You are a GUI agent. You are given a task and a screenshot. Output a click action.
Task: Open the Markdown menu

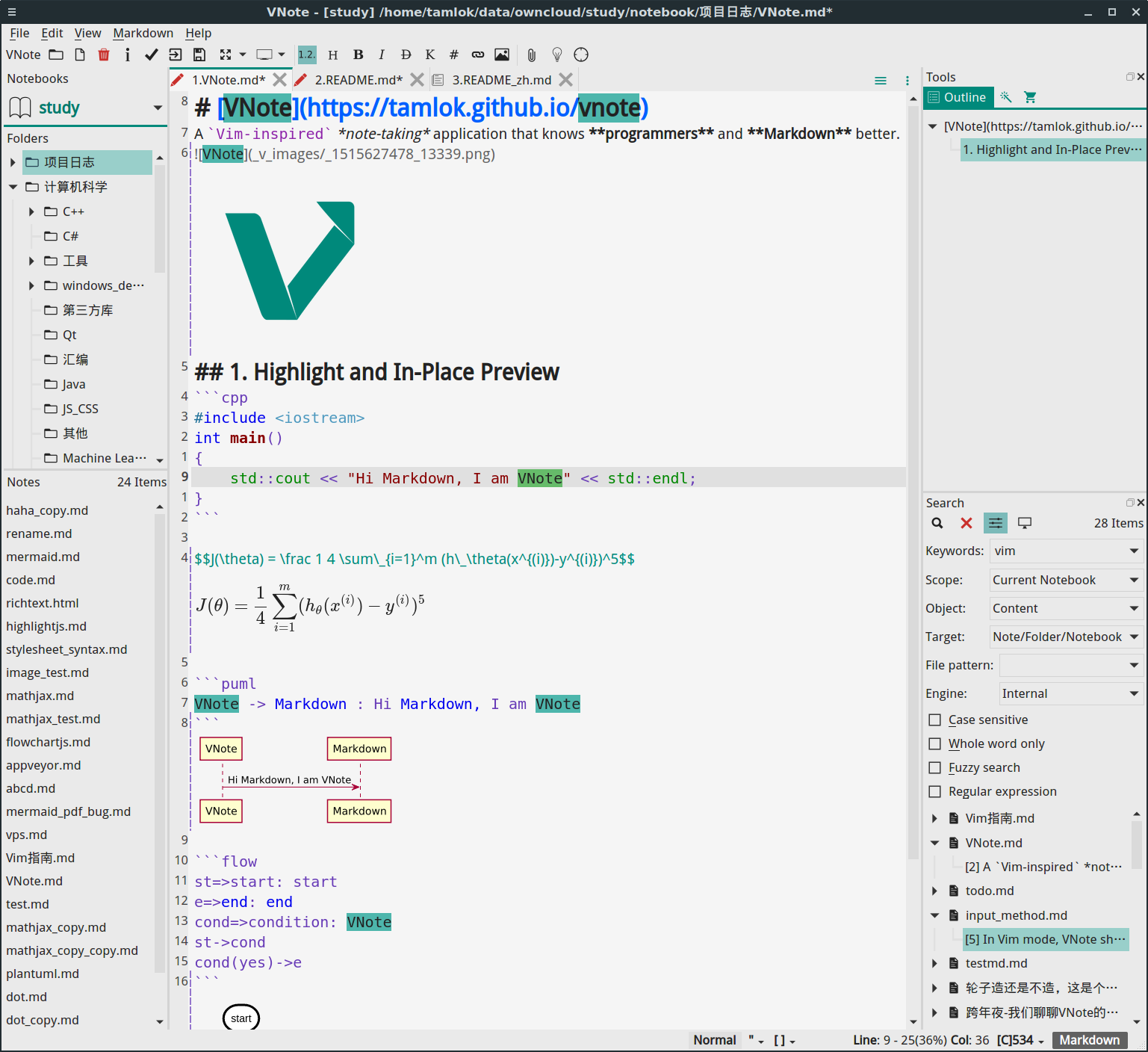143,33
